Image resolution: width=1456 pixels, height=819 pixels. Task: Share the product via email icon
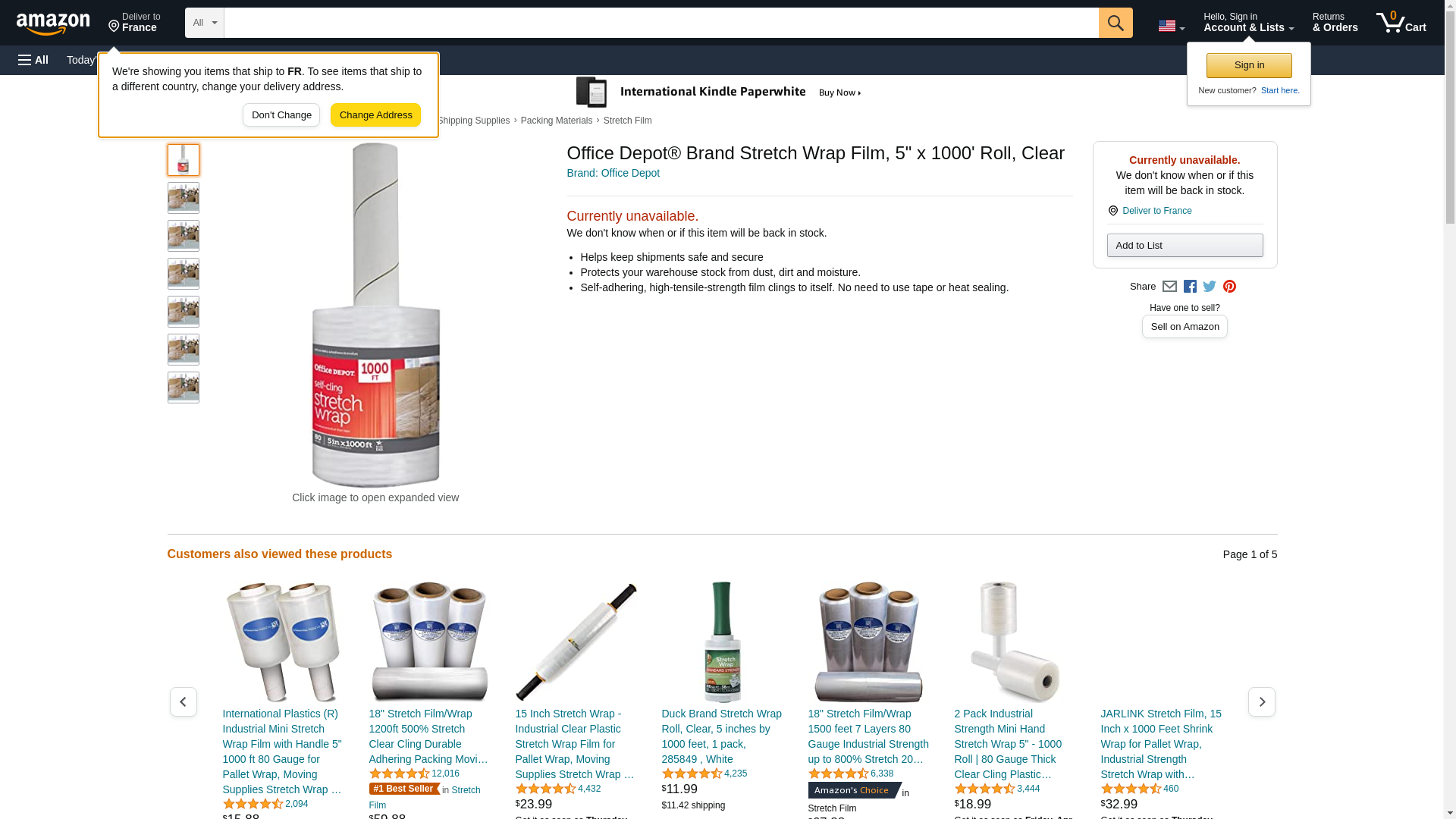pos(1169,287)
